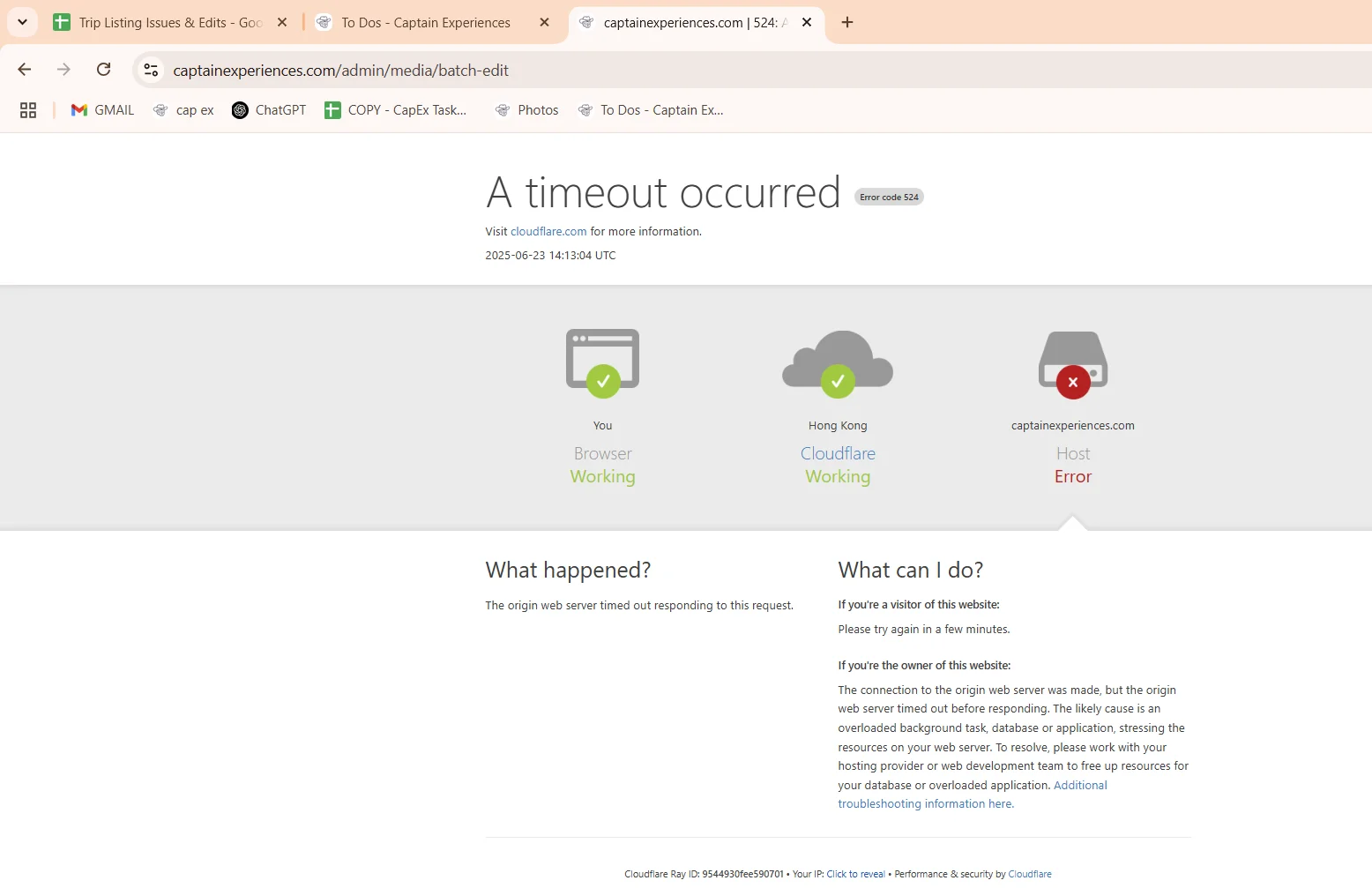Click the red 'Error' host status text
Image resolution: width=1372 pixels, height=888 pixels.
point(1073,477)
